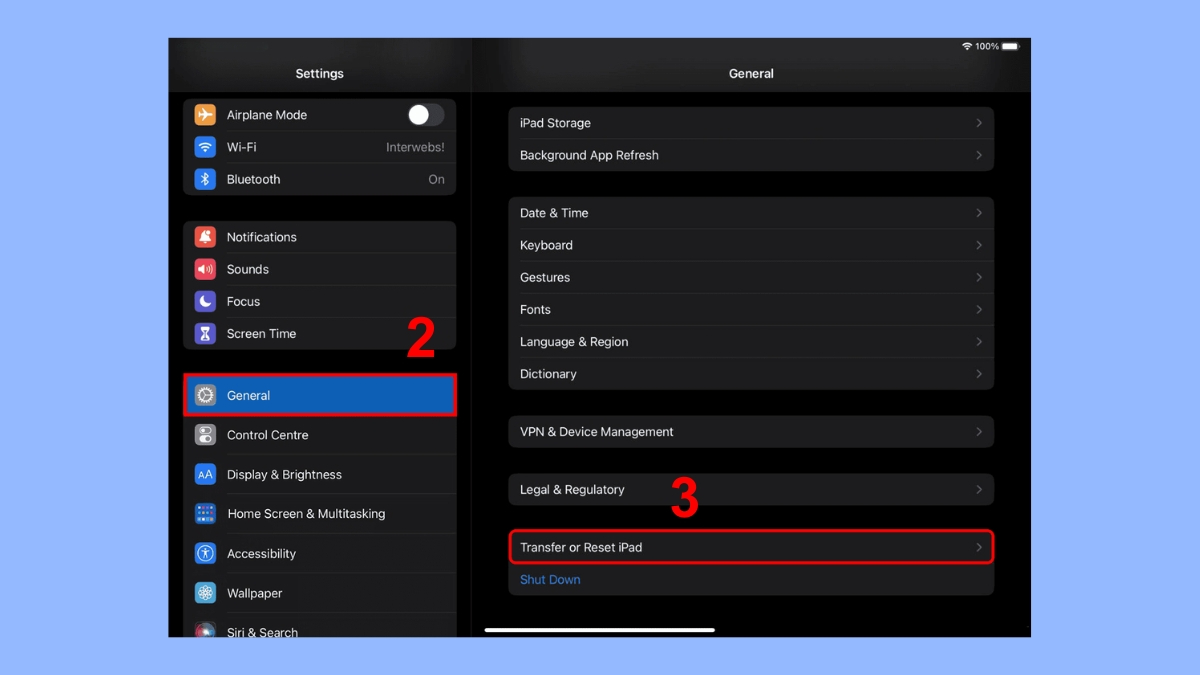
Task: Toggle the Airplane Mode switch
Action: point(426,115)
